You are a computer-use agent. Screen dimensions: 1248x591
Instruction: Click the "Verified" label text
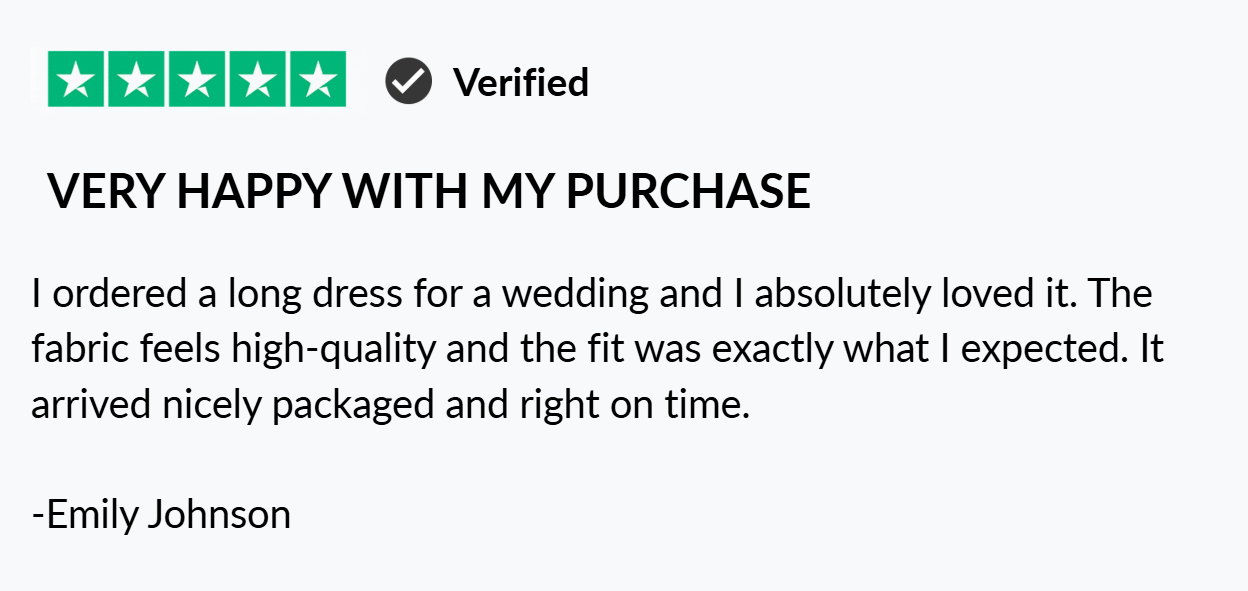click(521, 82)
